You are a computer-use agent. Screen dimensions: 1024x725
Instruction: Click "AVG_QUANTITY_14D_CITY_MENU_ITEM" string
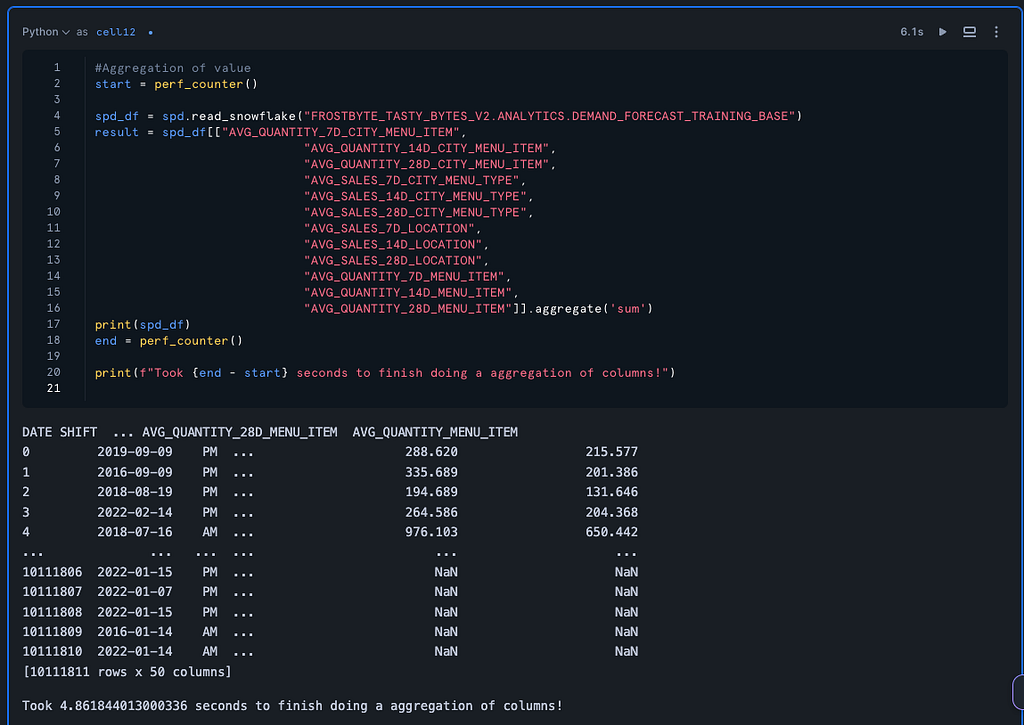(426, 148)
